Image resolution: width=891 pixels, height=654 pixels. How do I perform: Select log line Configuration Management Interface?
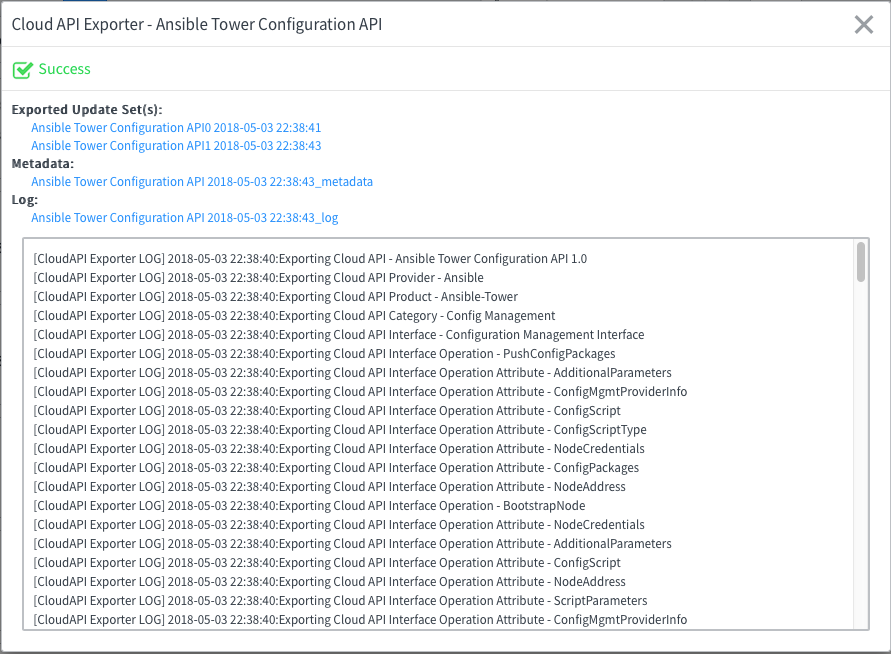click(339, 335)
